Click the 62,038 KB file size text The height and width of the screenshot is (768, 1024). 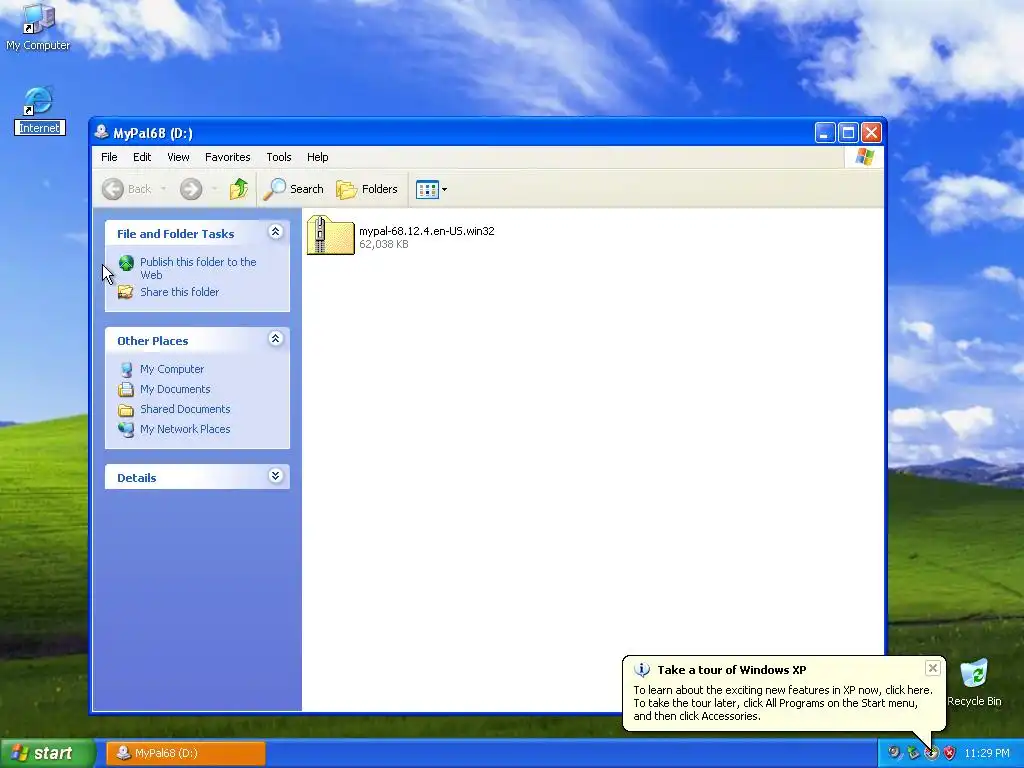point(384,244)
